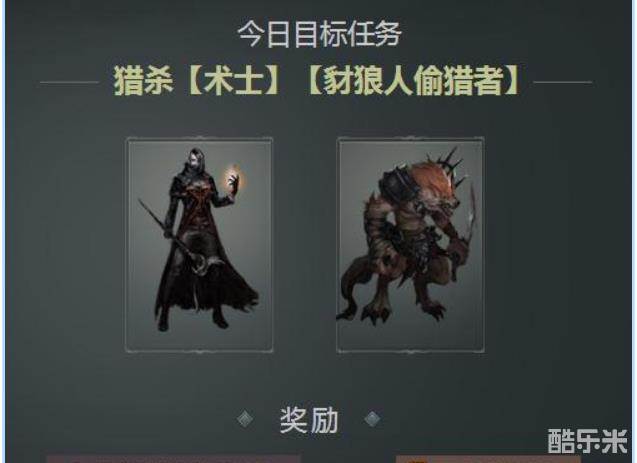Click the diamond icon left of 奖励
The width and height of the screenshot is (637, 463).
245,419
